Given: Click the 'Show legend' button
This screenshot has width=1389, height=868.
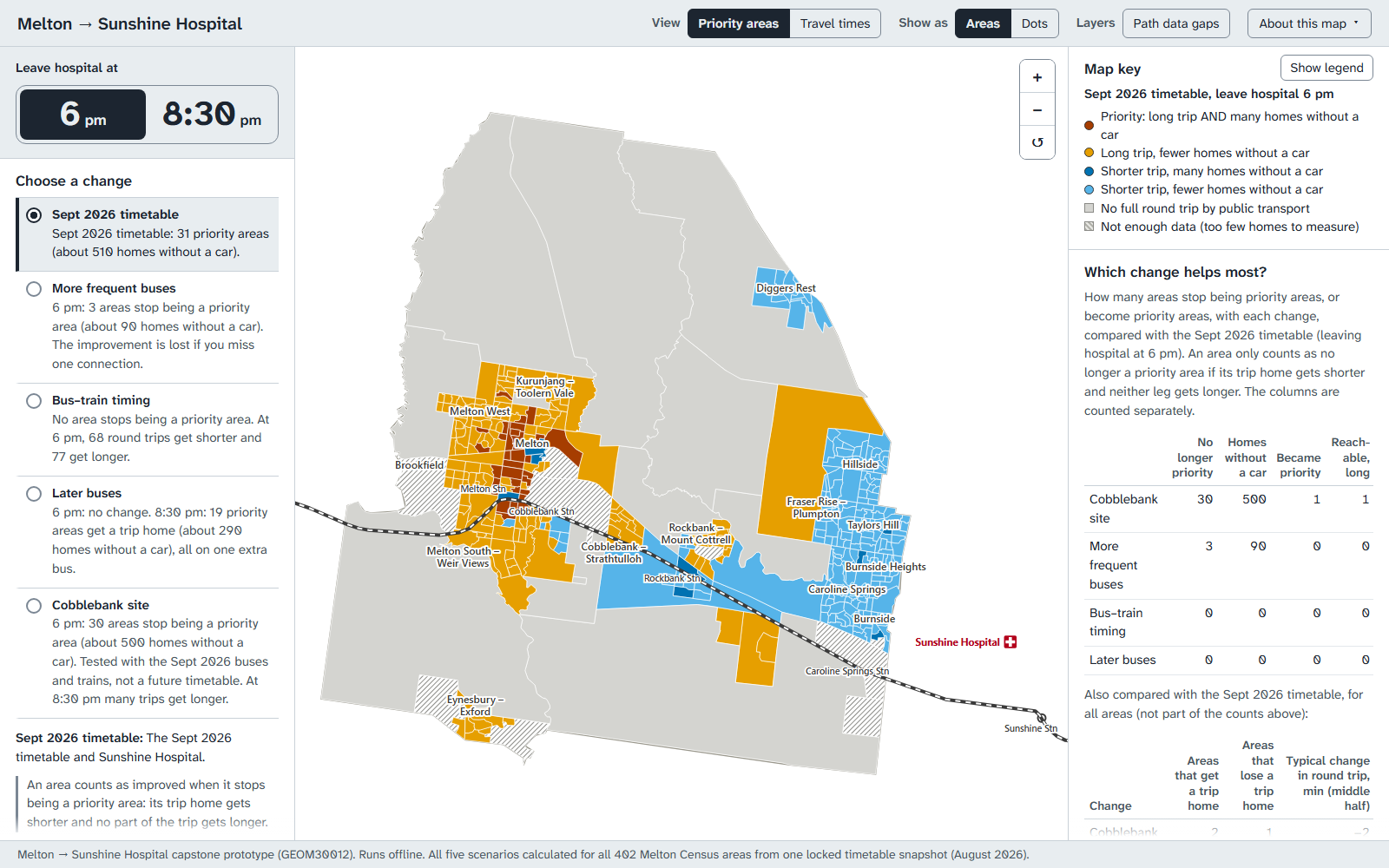Looking at the screenshot, I should pos(1326,68).
